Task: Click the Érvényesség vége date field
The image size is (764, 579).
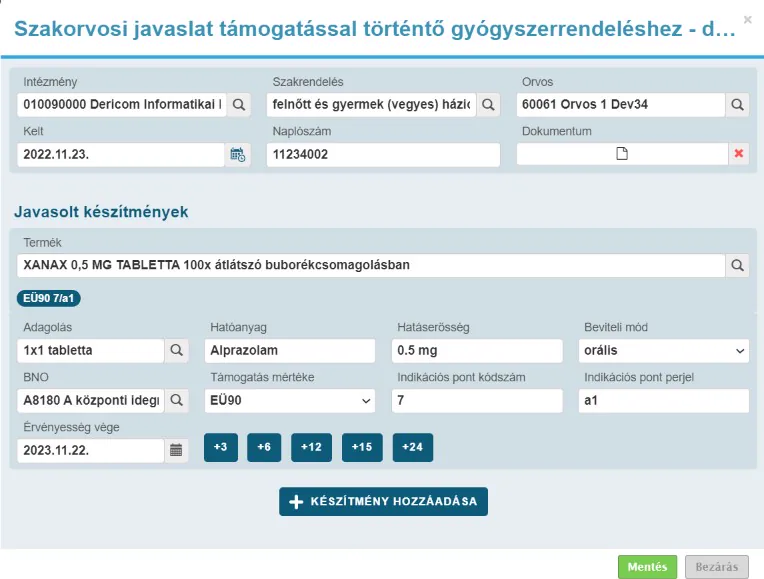Action: pos(91,450)
